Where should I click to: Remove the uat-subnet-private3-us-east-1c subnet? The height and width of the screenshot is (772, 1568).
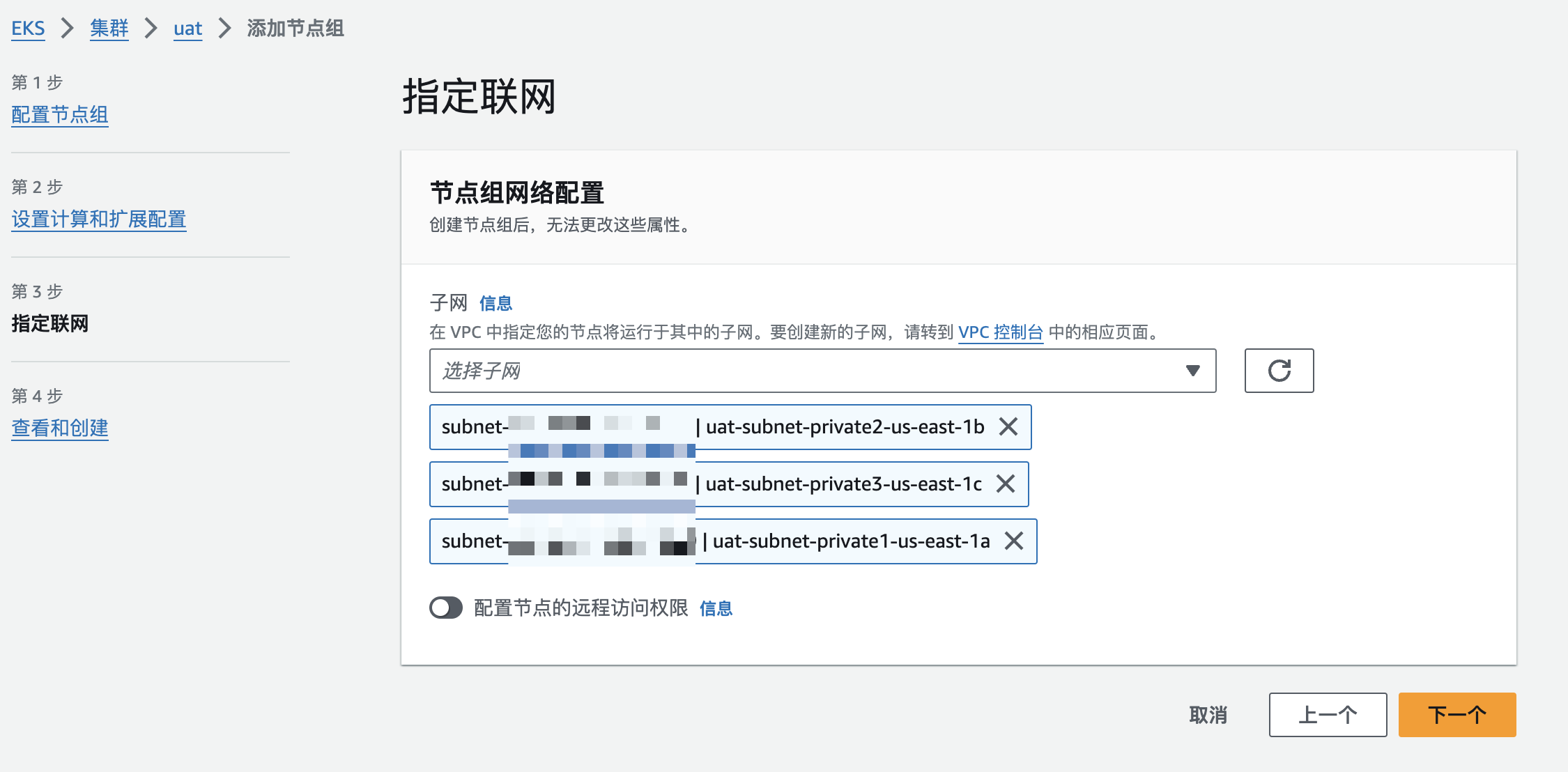[1006, 484]
